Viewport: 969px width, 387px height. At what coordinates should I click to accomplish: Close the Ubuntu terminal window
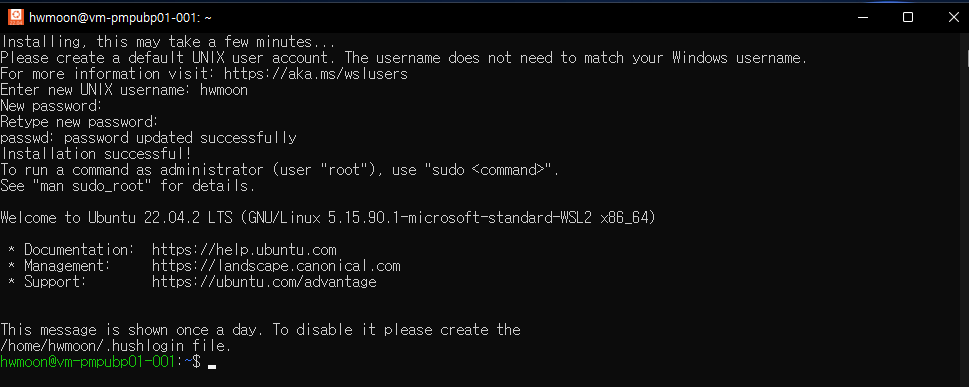click(x=952, y=17)
